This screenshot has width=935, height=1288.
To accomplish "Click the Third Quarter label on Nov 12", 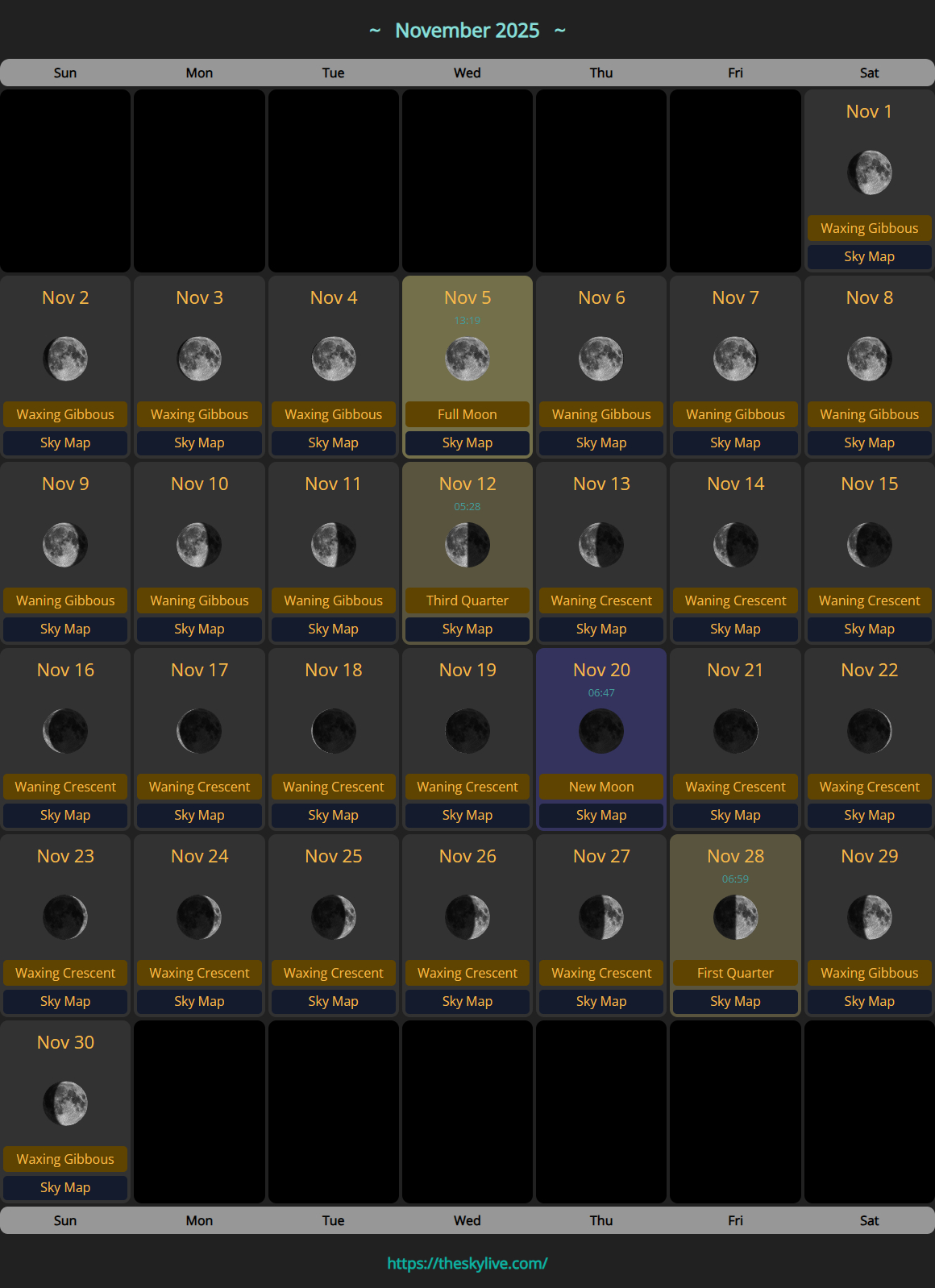I will point(467,600).
